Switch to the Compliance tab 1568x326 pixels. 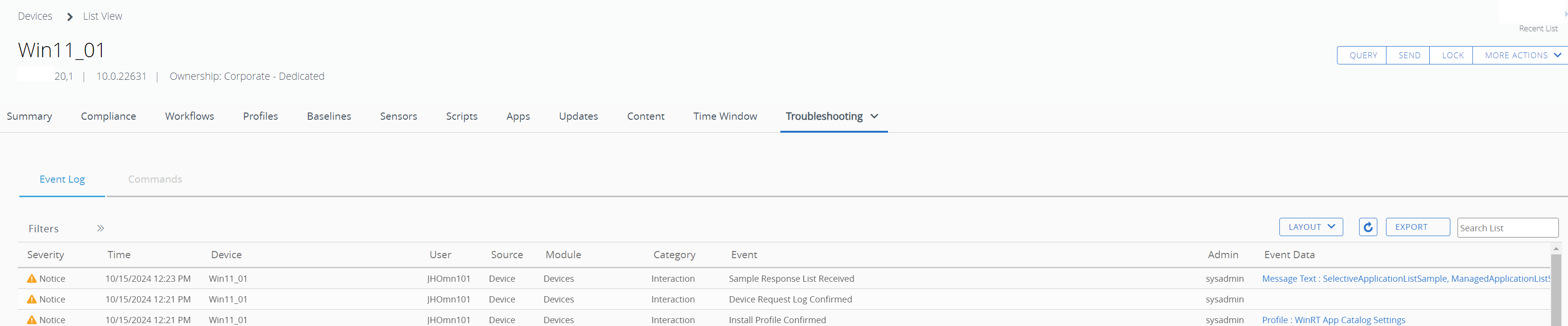pos(109,116)
